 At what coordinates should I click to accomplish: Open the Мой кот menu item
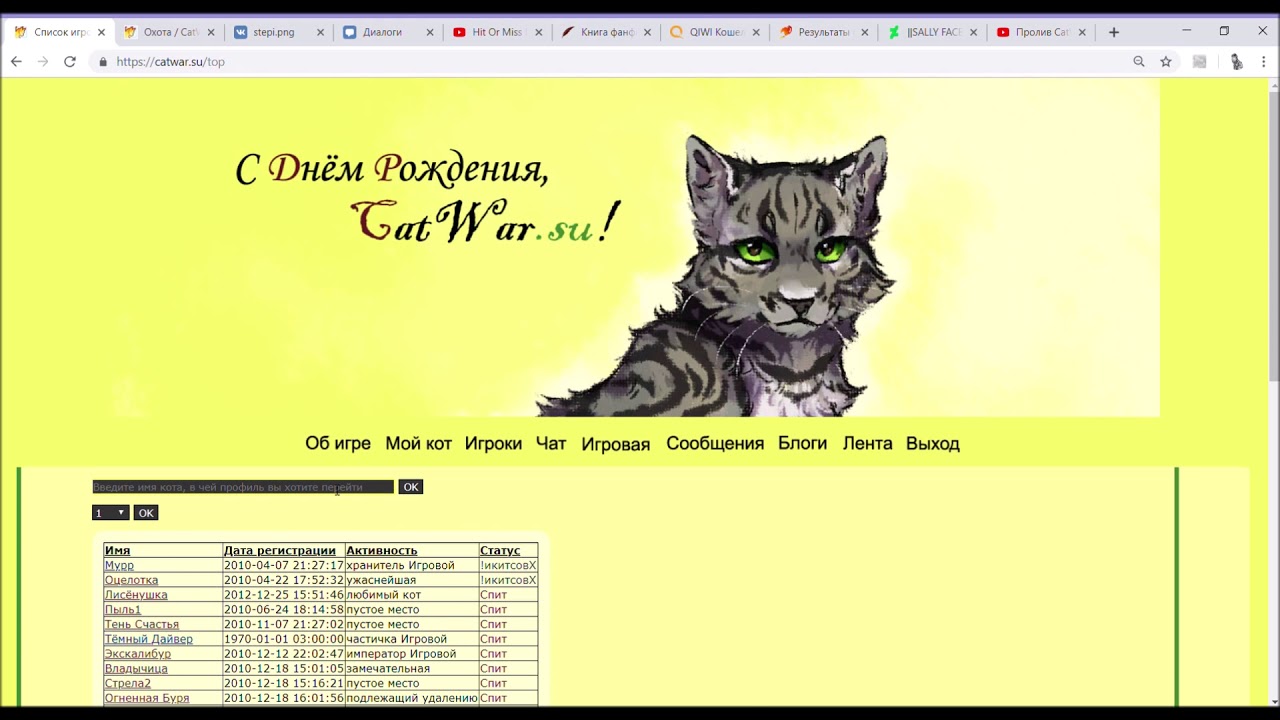(x=418, y=443)
